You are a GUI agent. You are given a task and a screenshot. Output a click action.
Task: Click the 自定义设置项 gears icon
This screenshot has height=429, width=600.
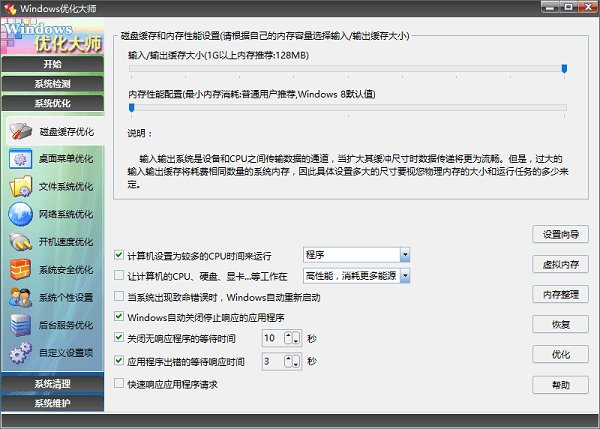[20, 352]
